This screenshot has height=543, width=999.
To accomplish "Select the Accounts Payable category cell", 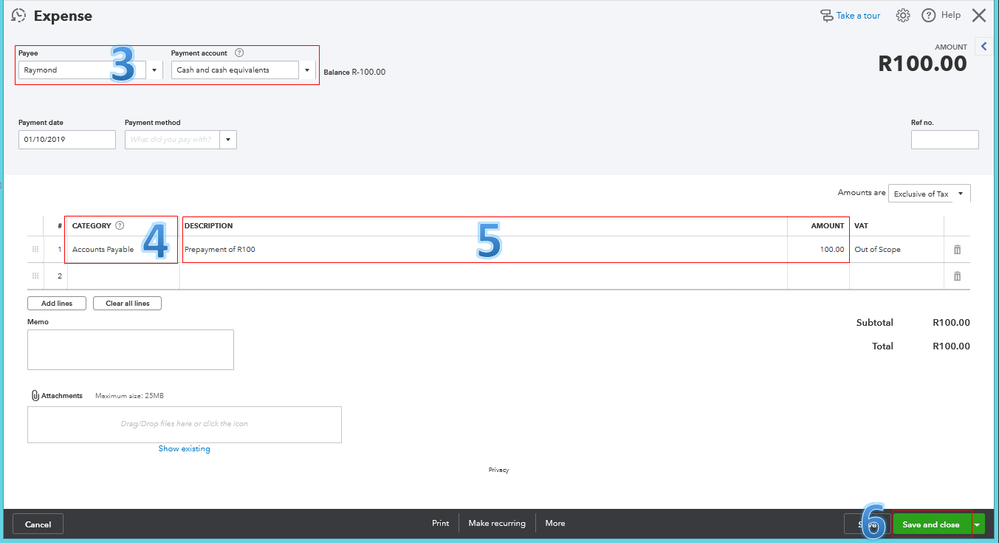I will tap(123, 249).
